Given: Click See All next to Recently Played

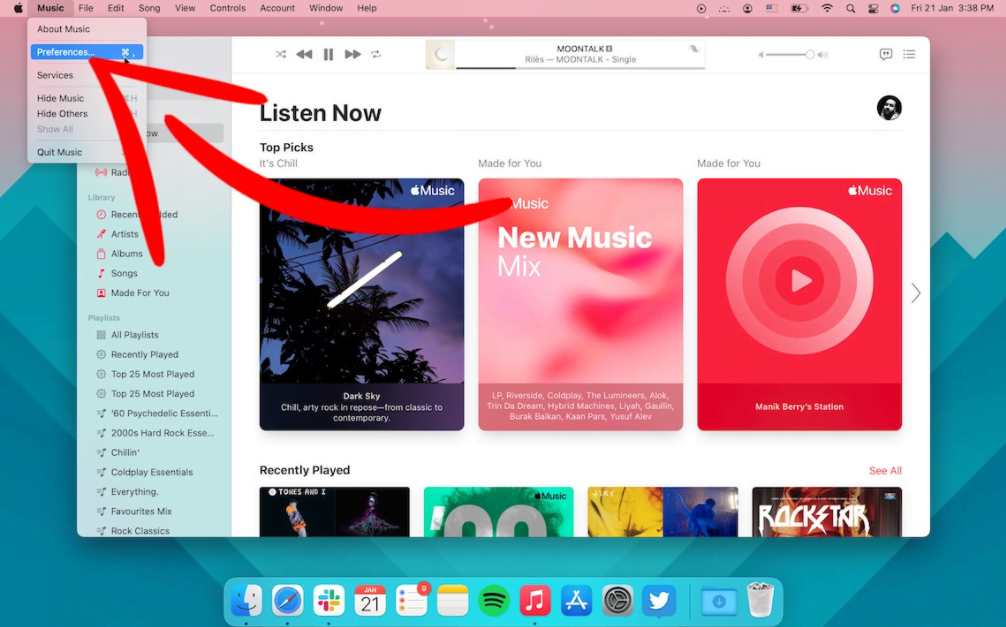Looking at the screenshot, I should [x=885, y=470].
